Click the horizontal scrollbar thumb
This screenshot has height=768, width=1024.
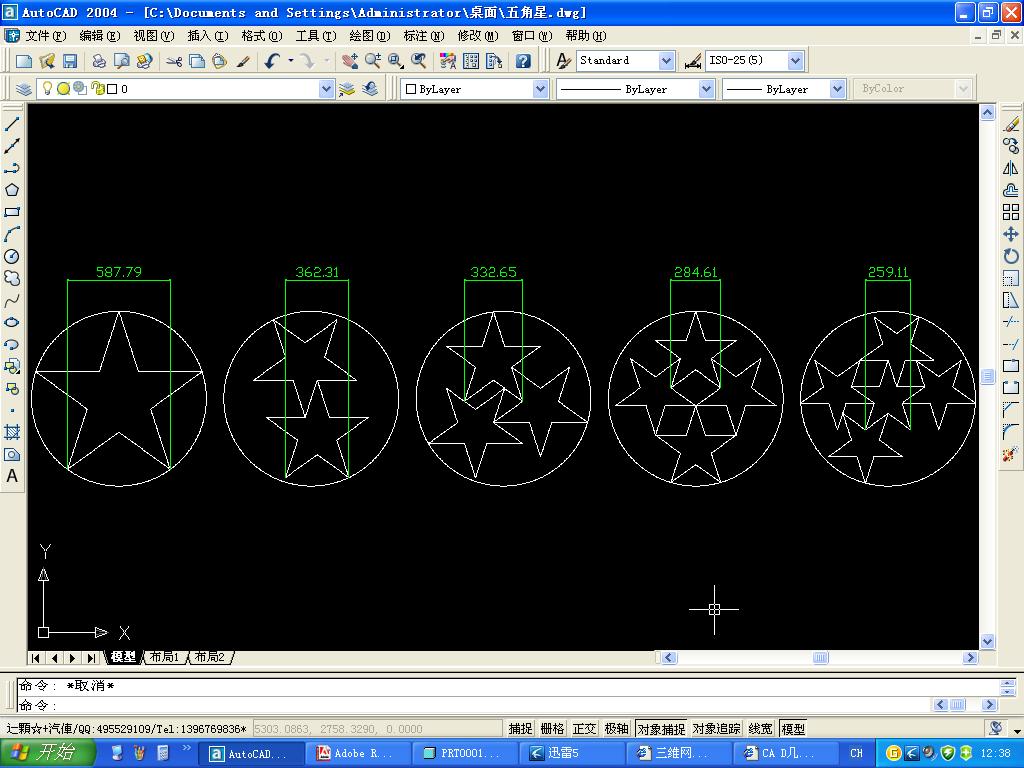click(820, 657)
